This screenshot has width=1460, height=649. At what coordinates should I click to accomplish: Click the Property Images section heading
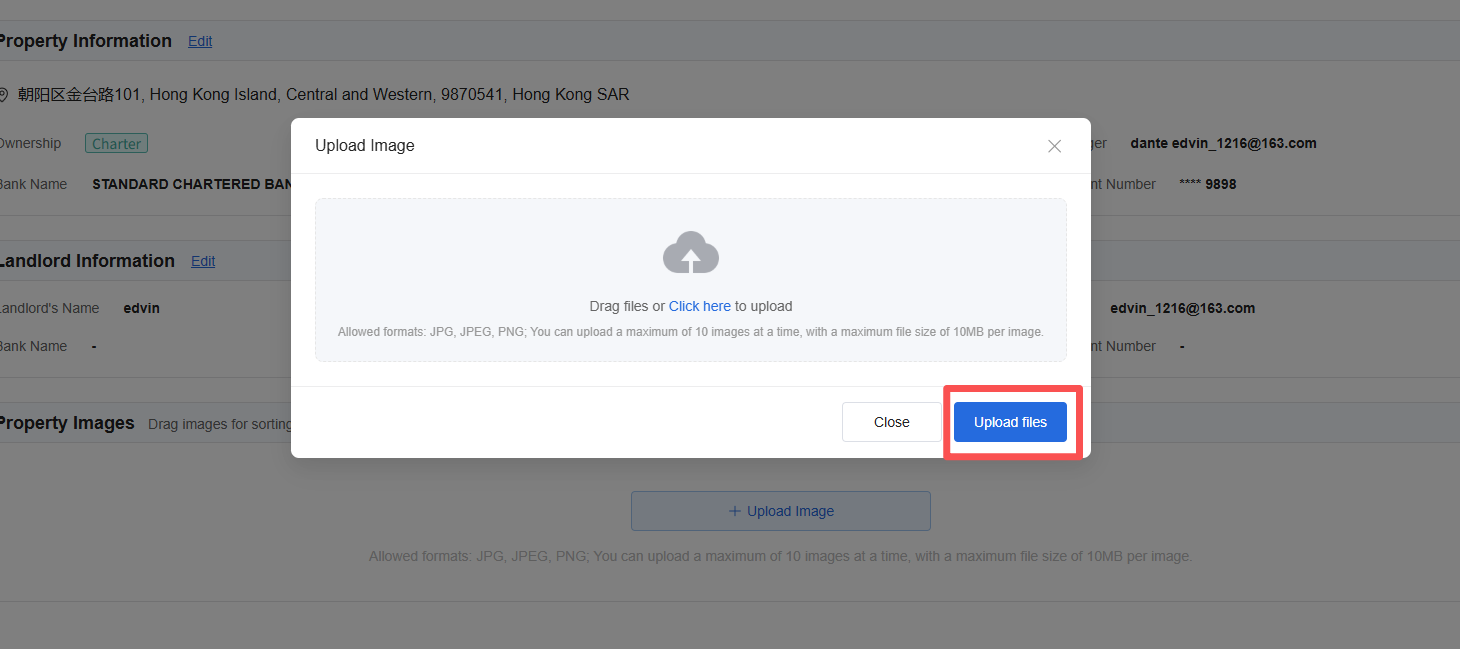66,423
